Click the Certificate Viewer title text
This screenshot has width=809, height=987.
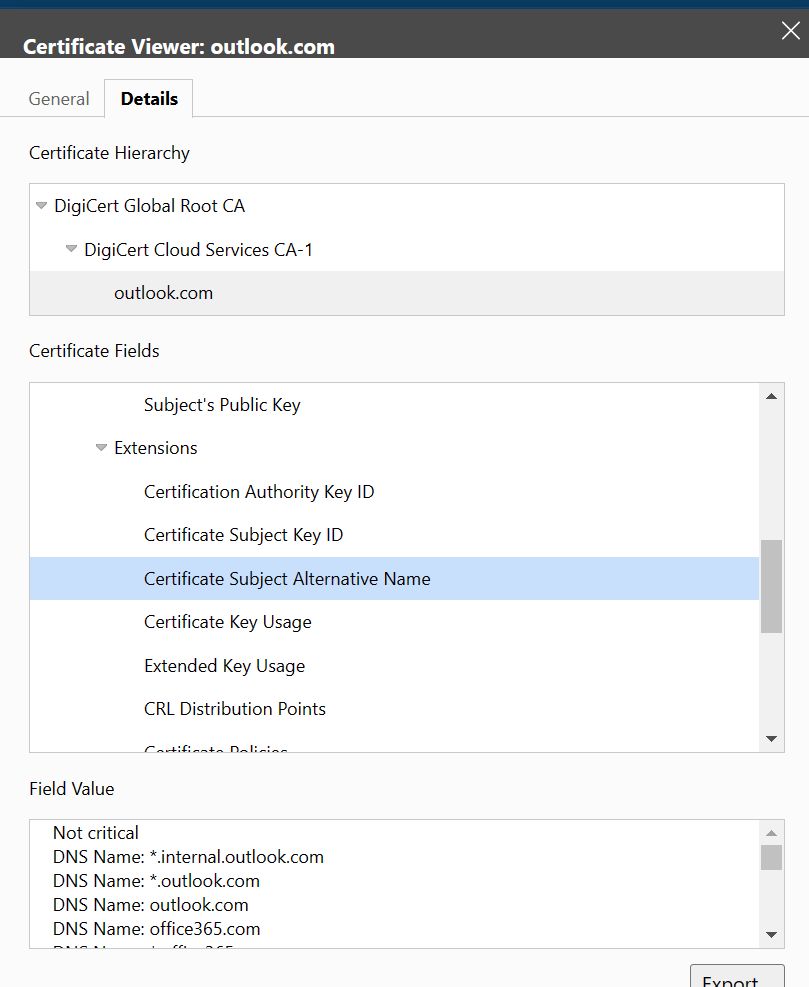179,47
